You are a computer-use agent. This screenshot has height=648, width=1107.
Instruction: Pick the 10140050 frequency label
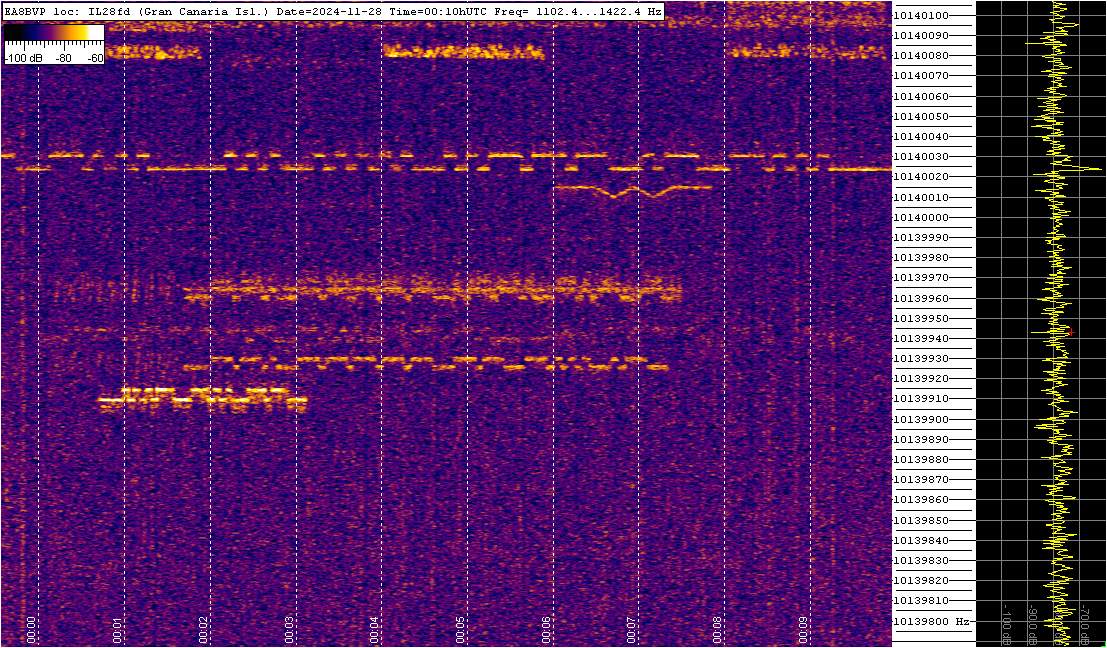pyautogui.click(x=921, y=116)
